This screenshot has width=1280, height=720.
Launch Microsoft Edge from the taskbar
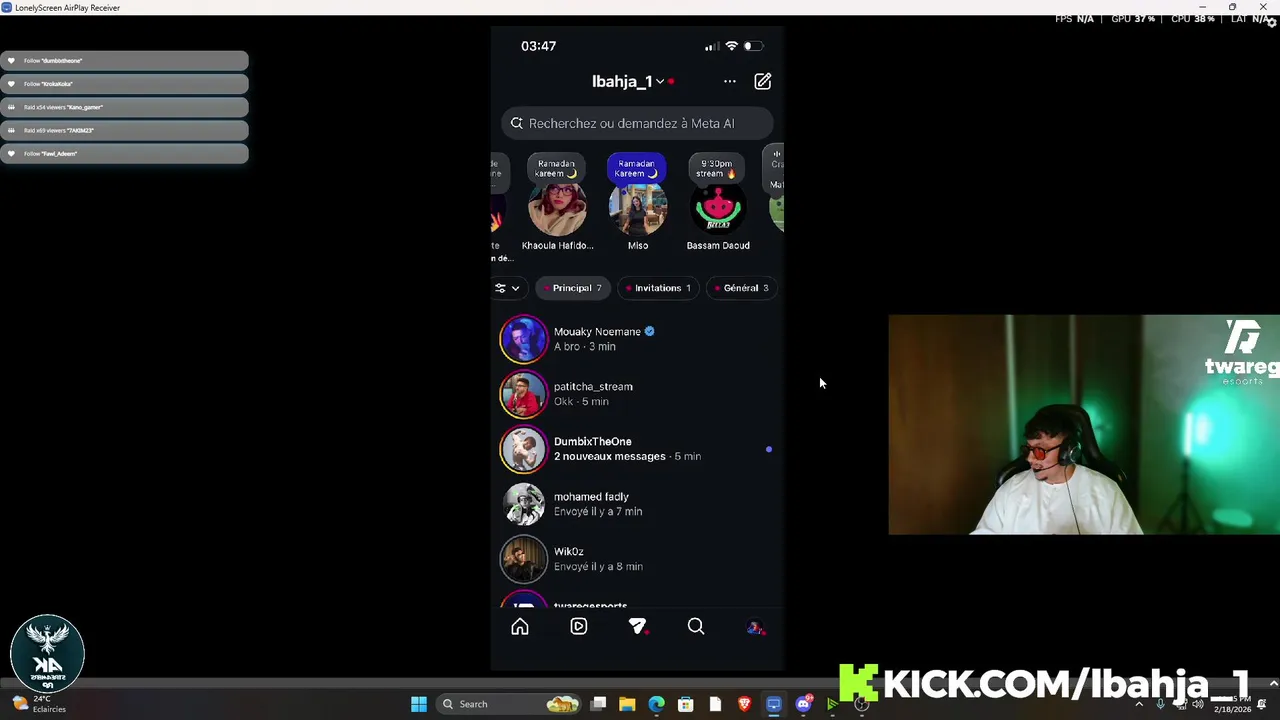click(656, 704)
